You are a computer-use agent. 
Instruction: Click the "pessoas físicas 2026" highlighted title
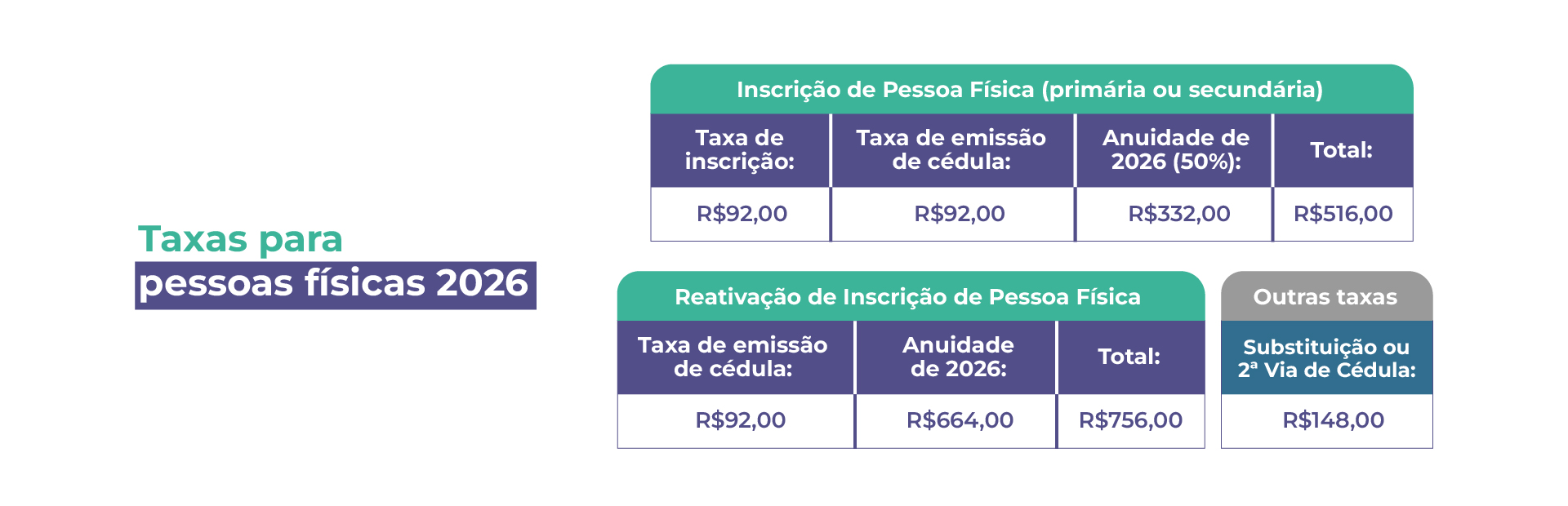pos(334,284)
